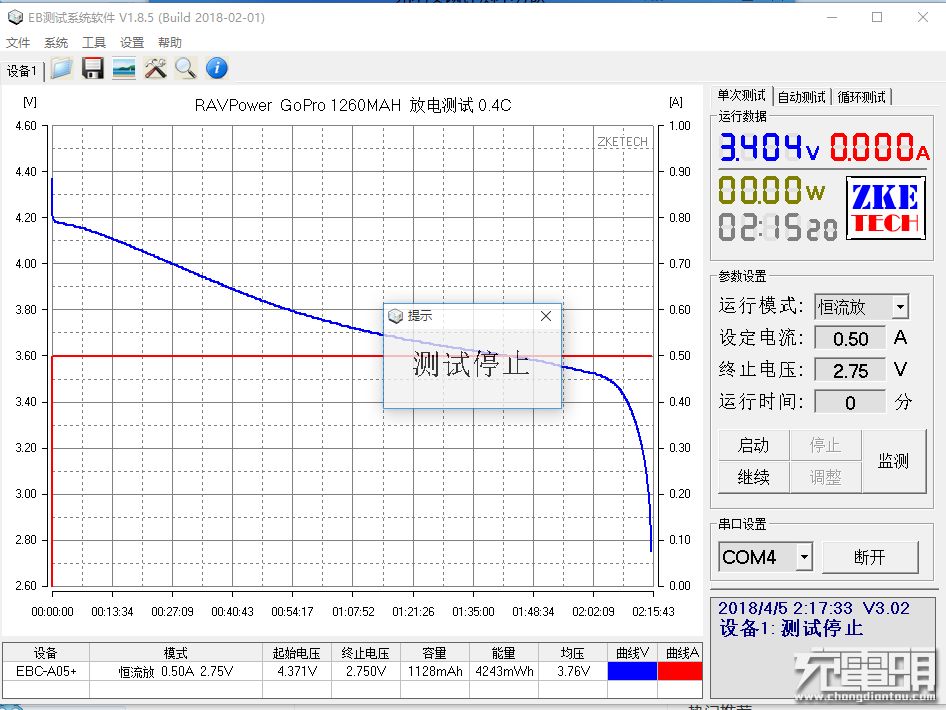
Task: Switch to the 自动测试 tab
Action: tap(801, 97)
